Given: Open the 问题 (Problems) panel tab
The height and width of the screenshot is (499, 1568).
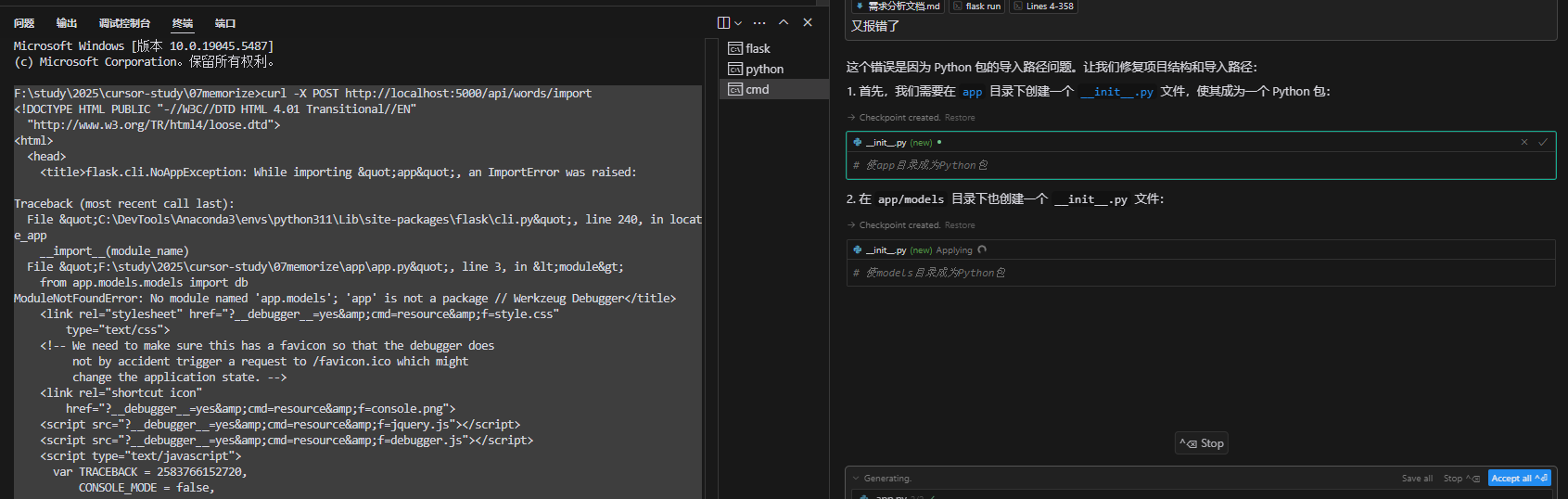Looking at the screenshot, I should point(24,23).
